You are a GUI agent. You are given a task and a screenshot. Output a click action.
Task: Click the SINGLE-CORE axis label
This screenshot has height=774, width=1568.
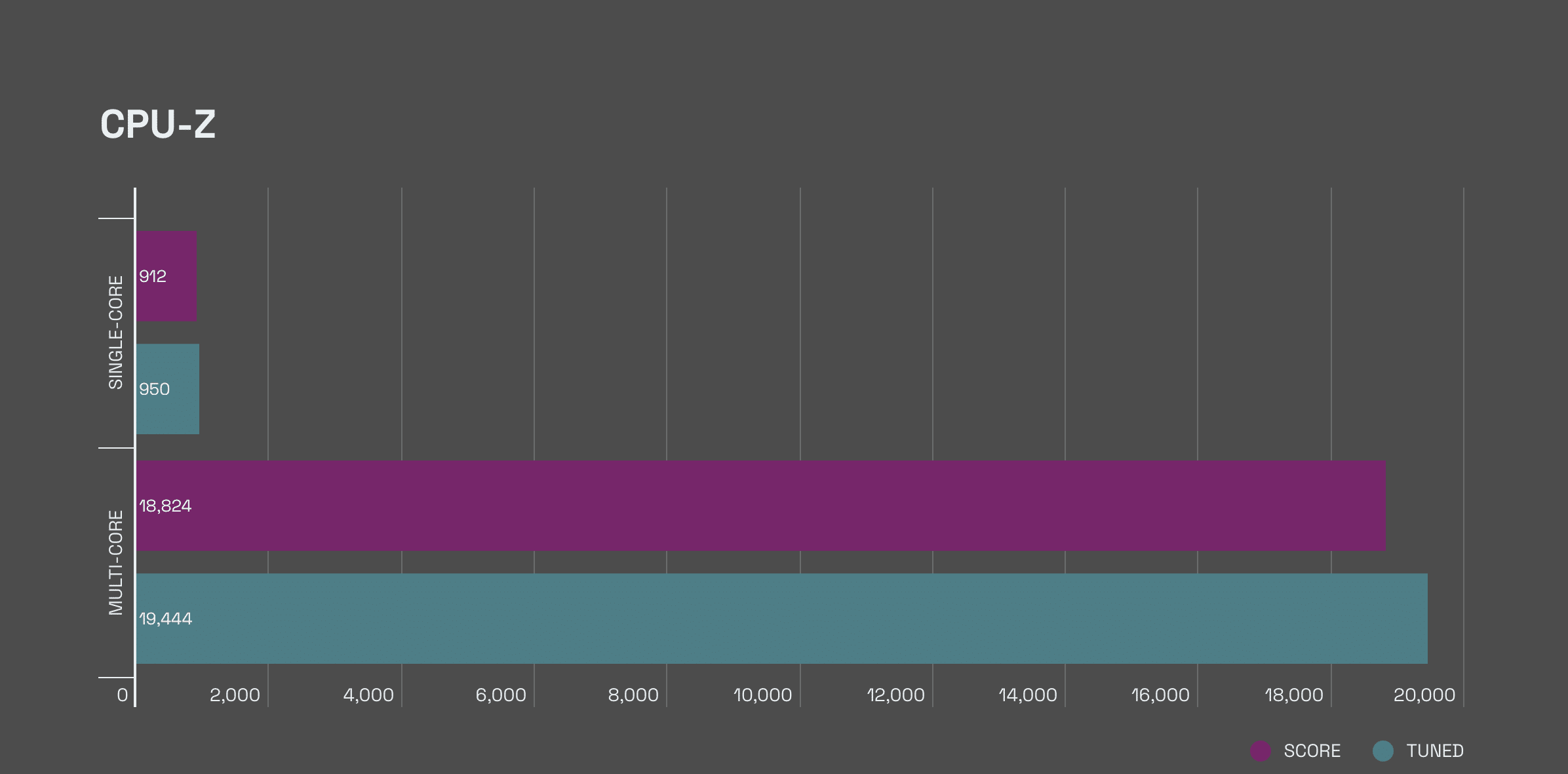click(x=115, y=333)
